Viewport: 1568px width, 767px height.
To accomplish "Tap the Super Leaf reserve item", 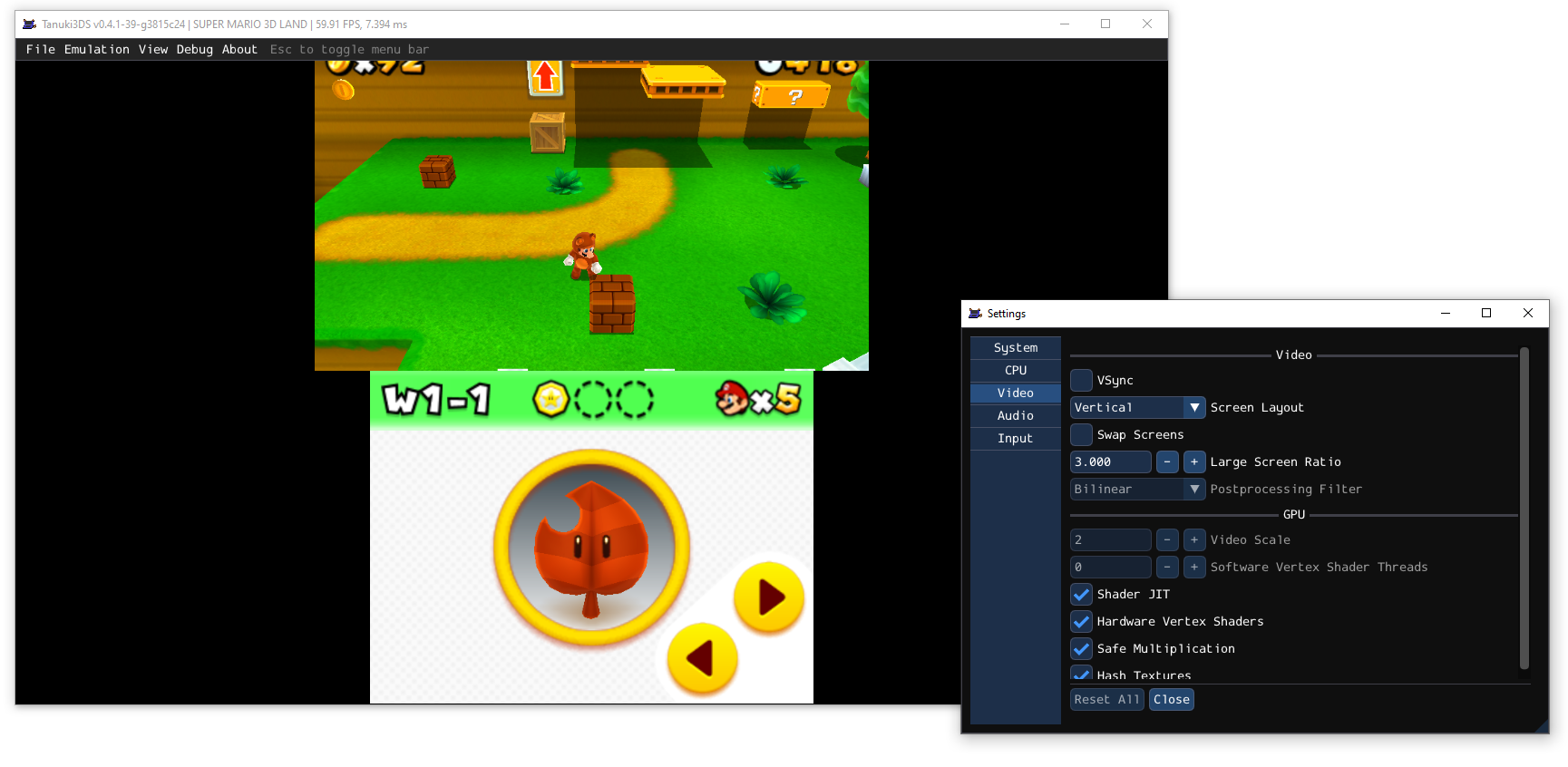I will (591, 548).
